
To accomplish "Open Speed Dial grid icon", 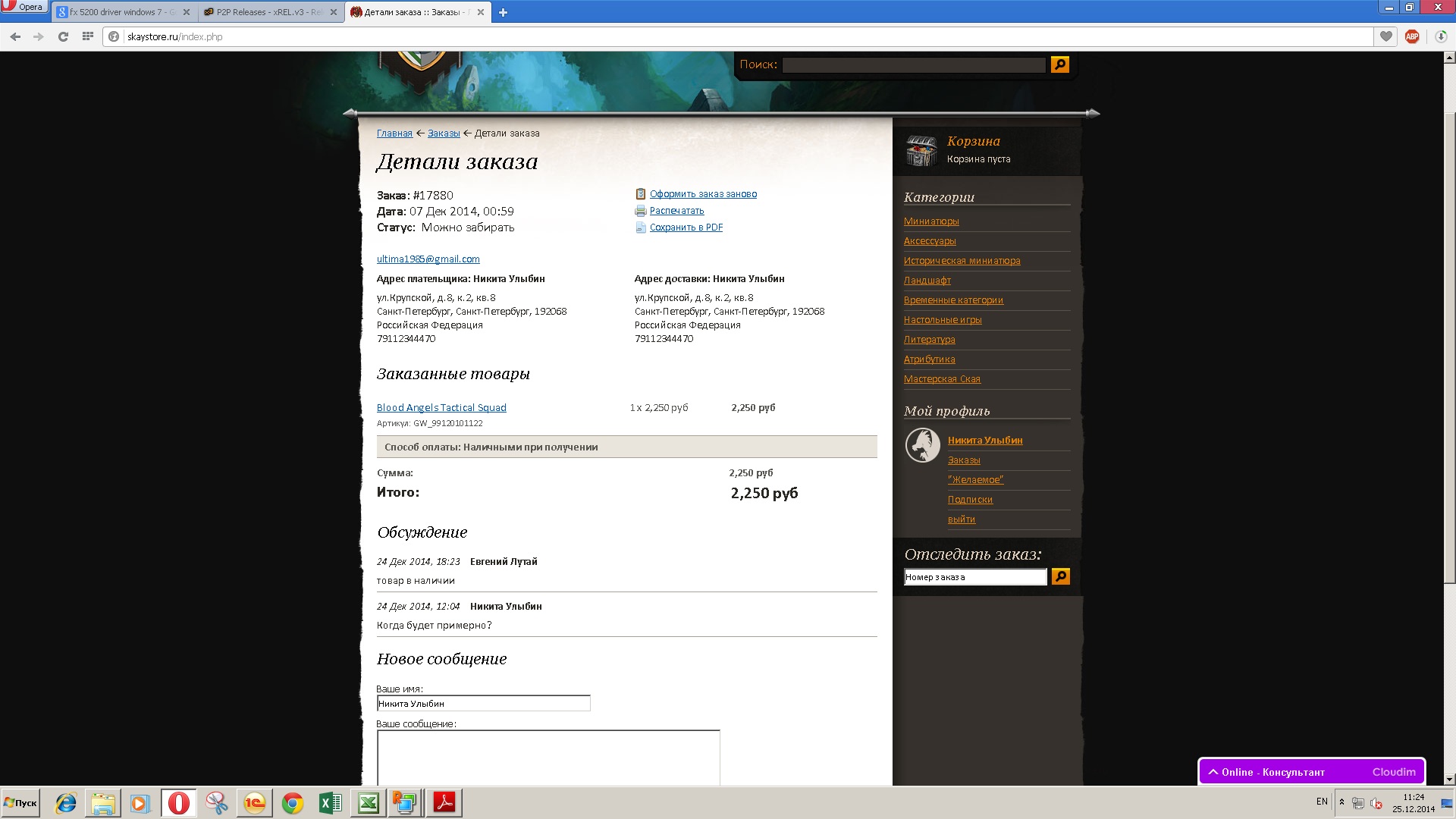I will coord(88,36).
